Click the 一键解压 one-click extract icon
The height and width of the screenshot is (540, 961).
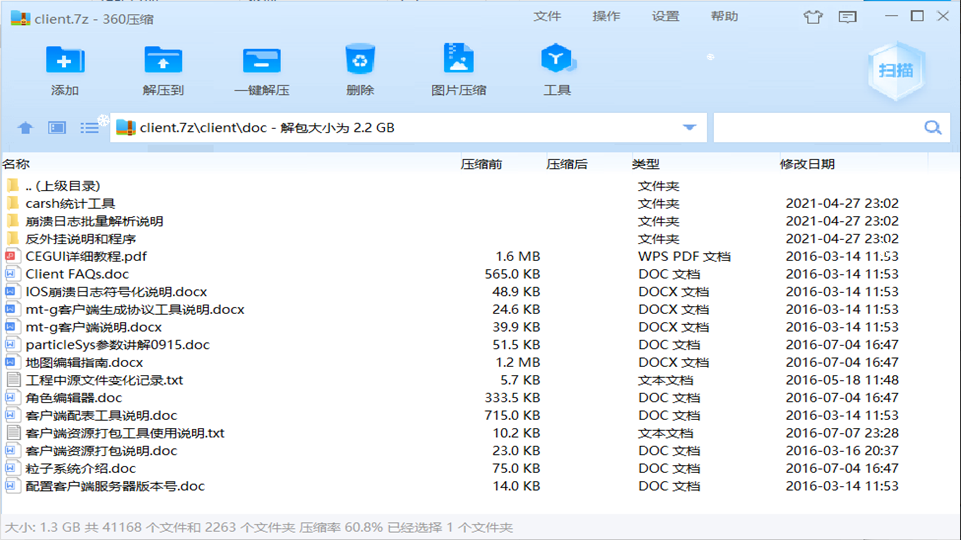click(262, 60)
